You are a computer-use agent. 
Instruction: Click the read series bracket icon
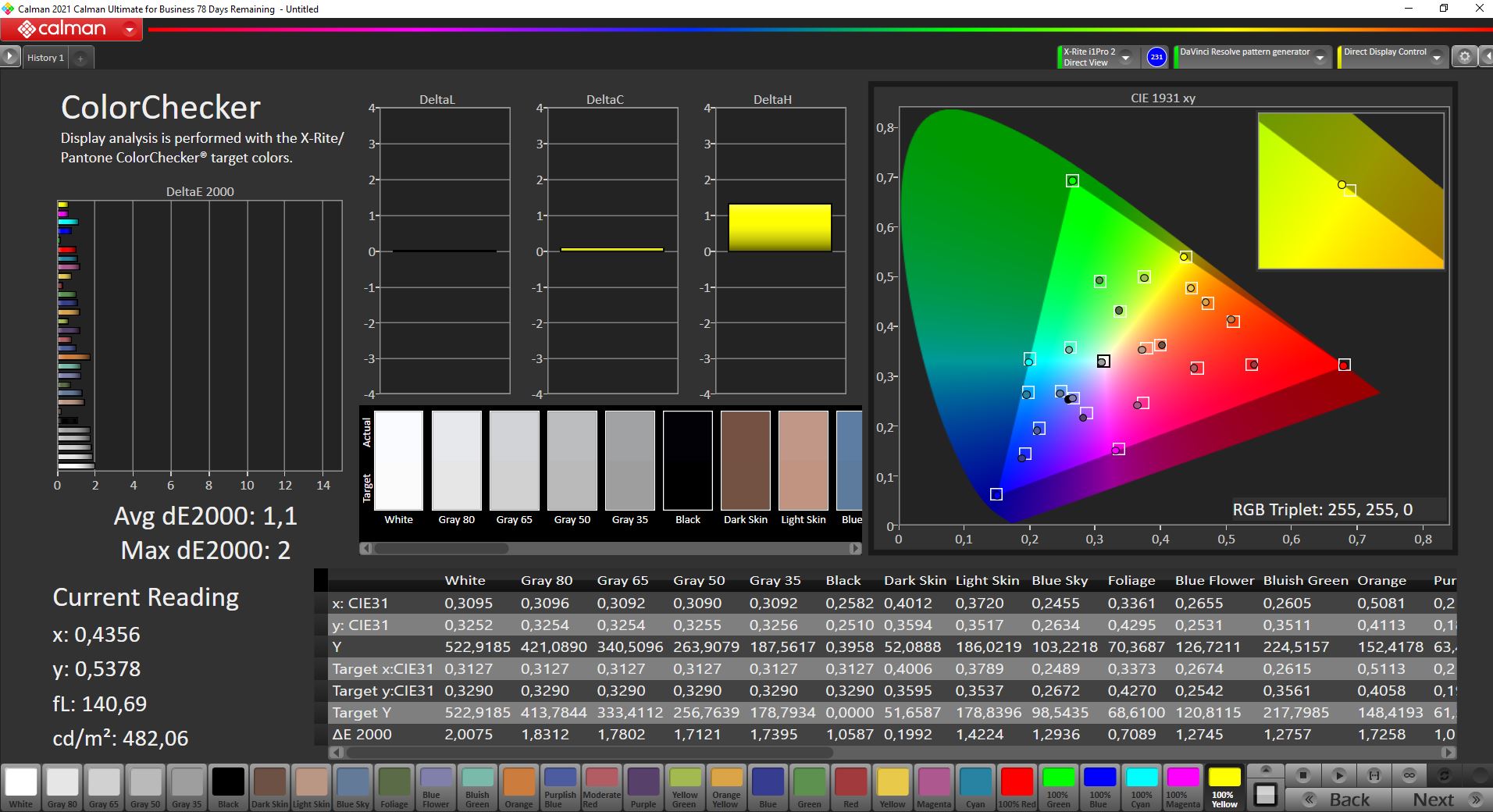[1374, 775]
